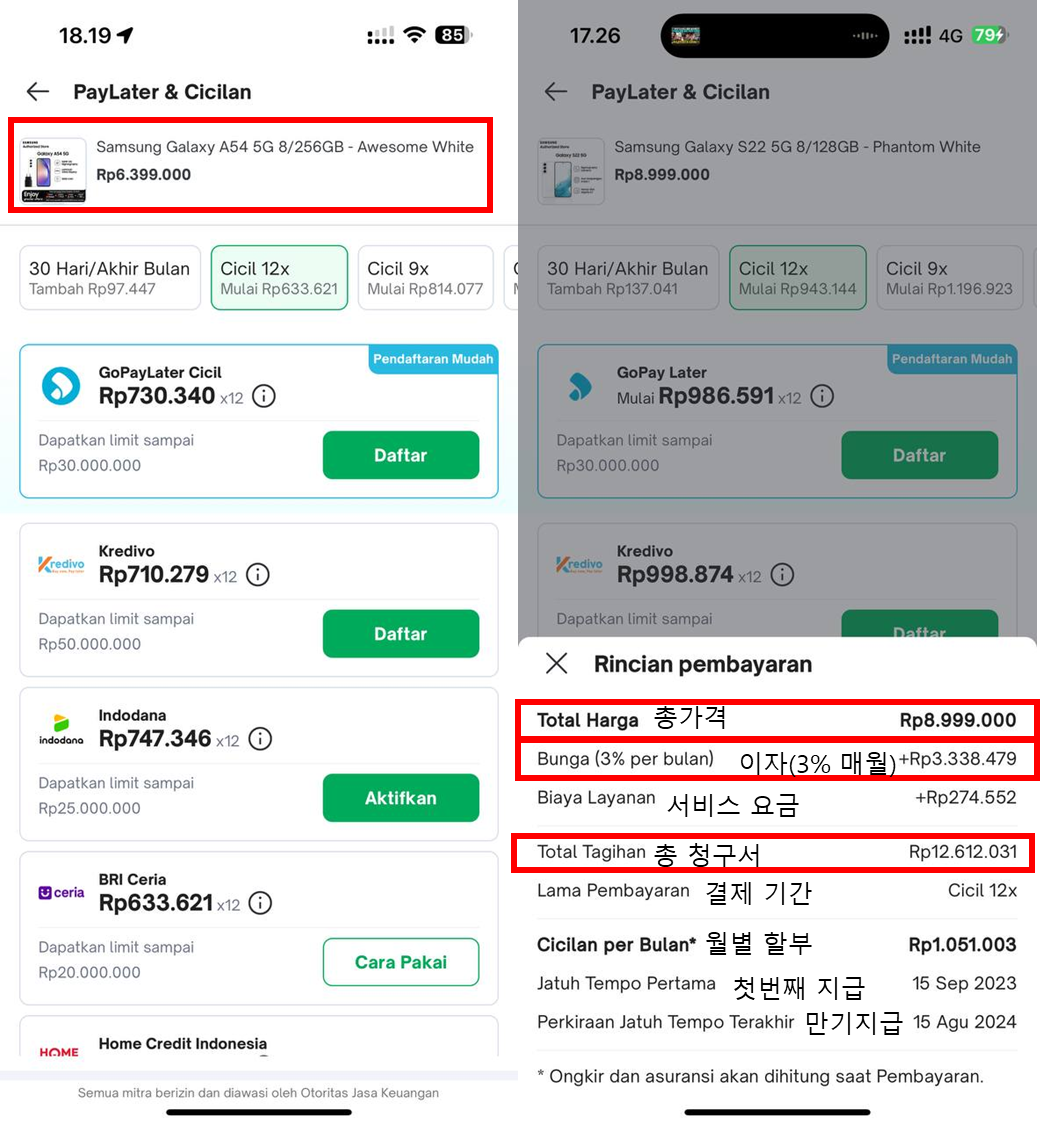The width and height of the screenshot is (1040, 1125).
Task: Open info icon beside Indodana Rp747.346
Action: pos(259,739)
